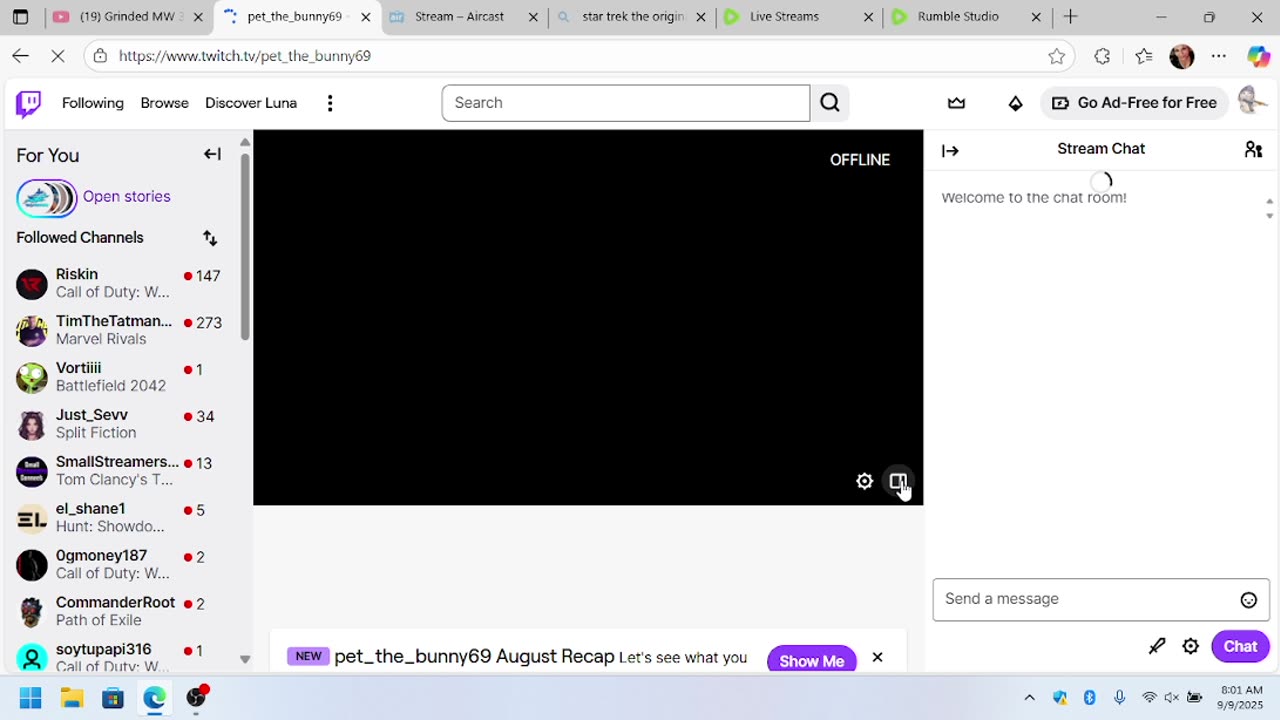Open the Copilot icon in Edge

[1258, 56]
